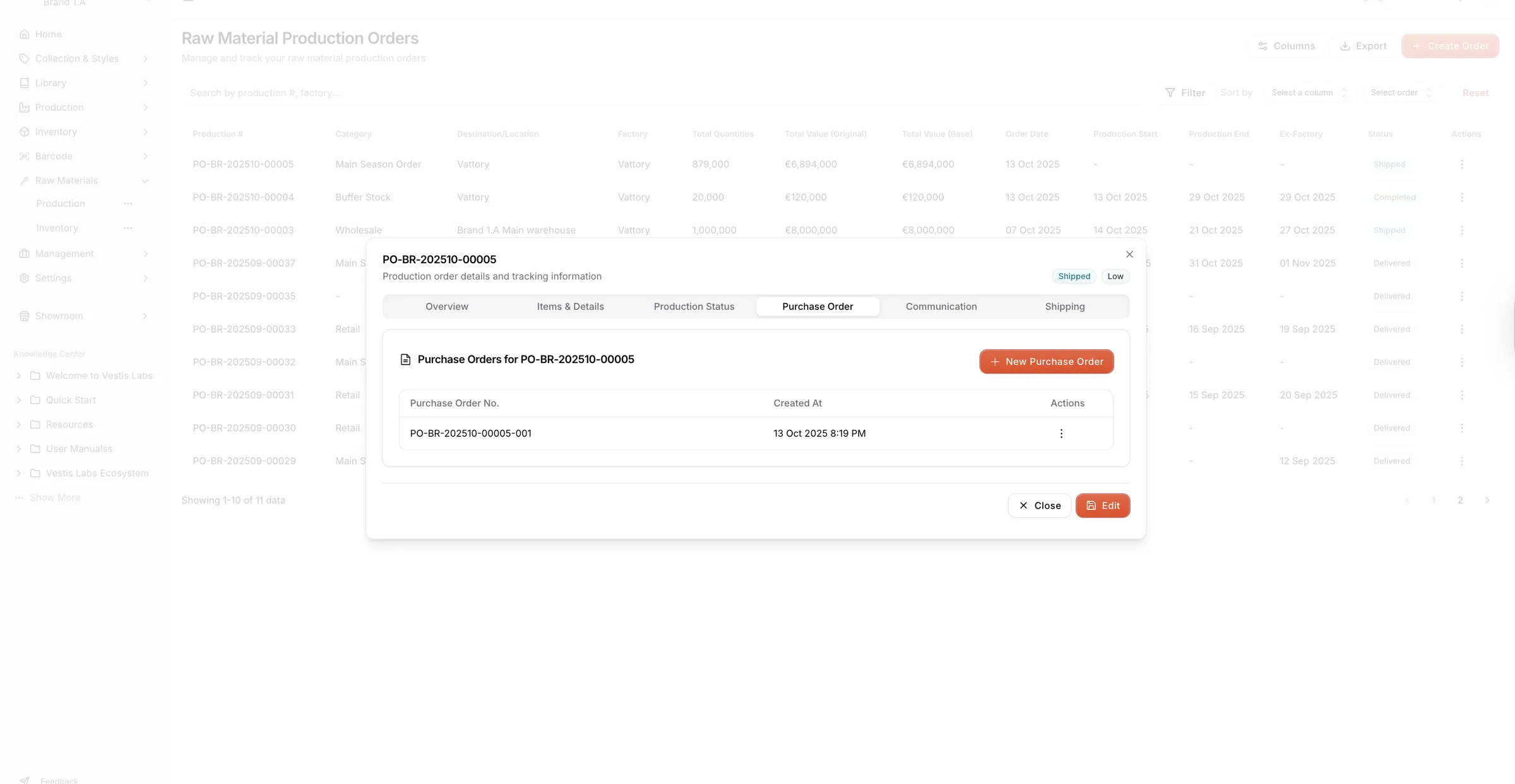The width and height of the screenshot is (1515, 784).
Task: Close the order details dialog via X icon
Action: (1129, 254)
